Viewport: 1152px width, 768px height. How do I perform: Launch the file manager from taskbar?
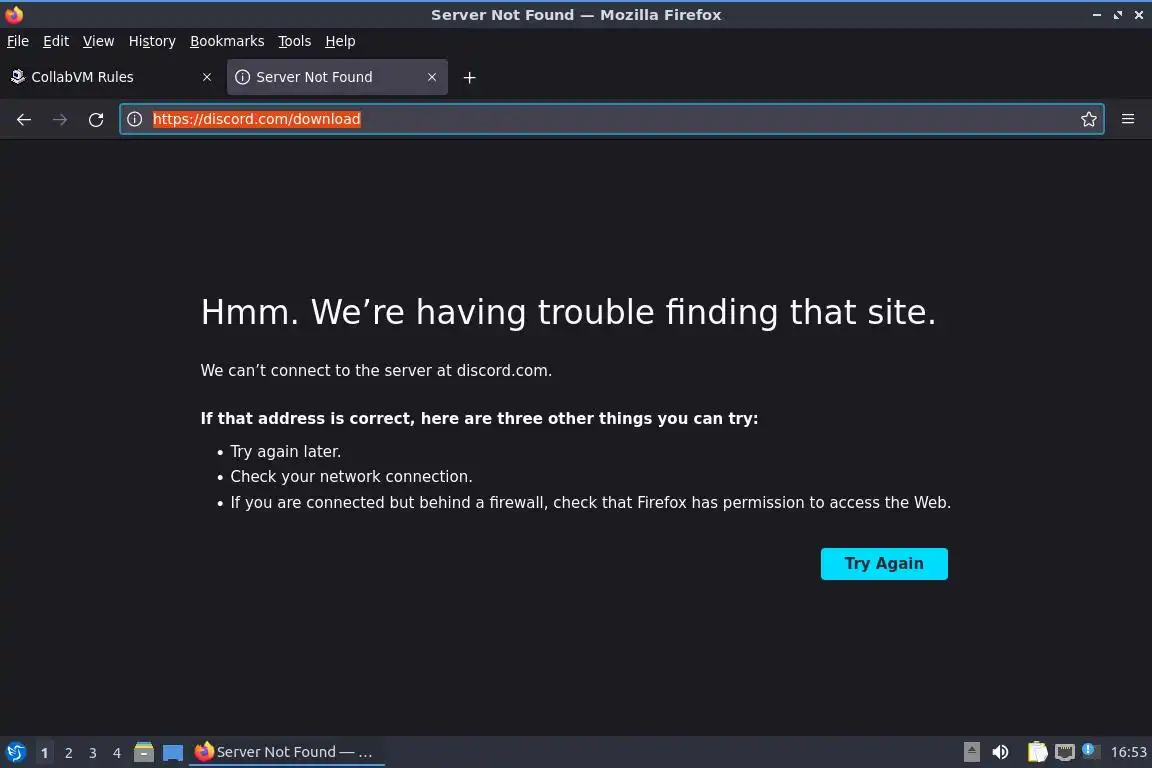coord(144,752)
